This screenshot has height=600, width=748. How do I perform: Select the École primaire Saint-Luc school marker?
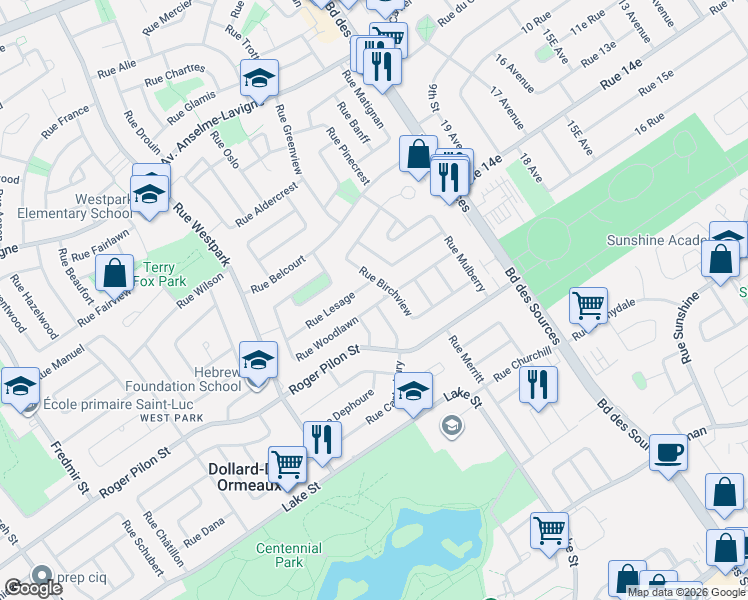coord(20,387)
